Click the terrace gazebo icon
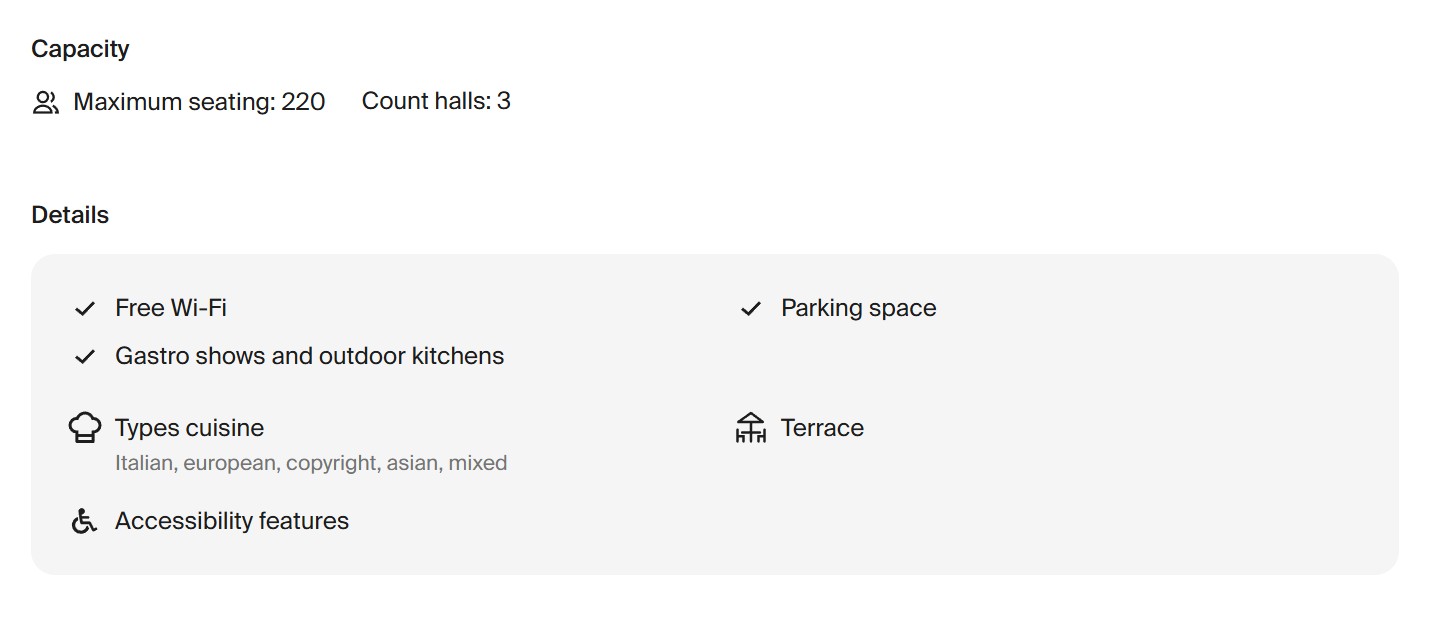The height and width of the screenshot is (626, 1438). 750,428
